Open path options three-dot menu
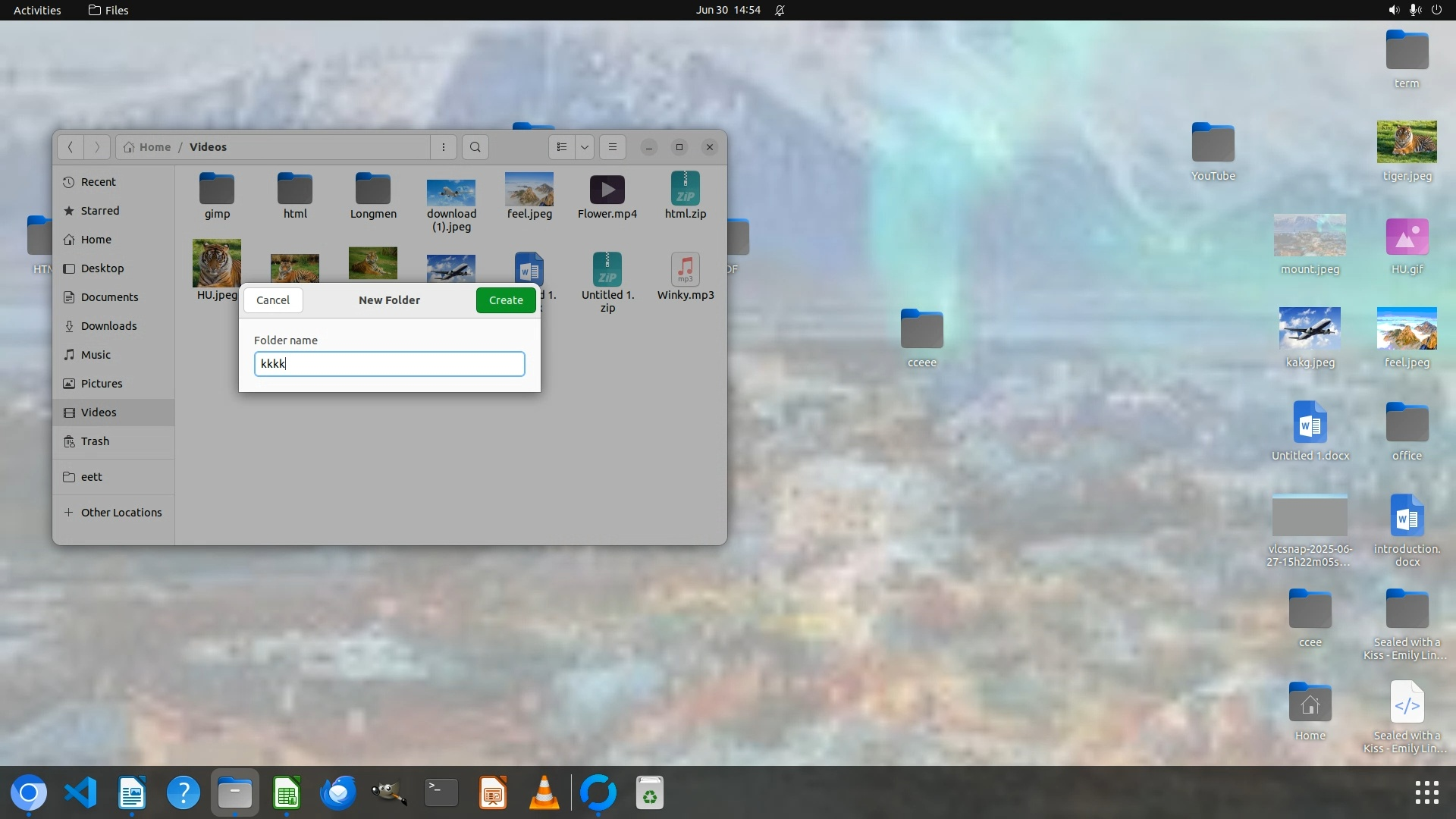This screenshot has height=819, width=1456. click(444, 147)
